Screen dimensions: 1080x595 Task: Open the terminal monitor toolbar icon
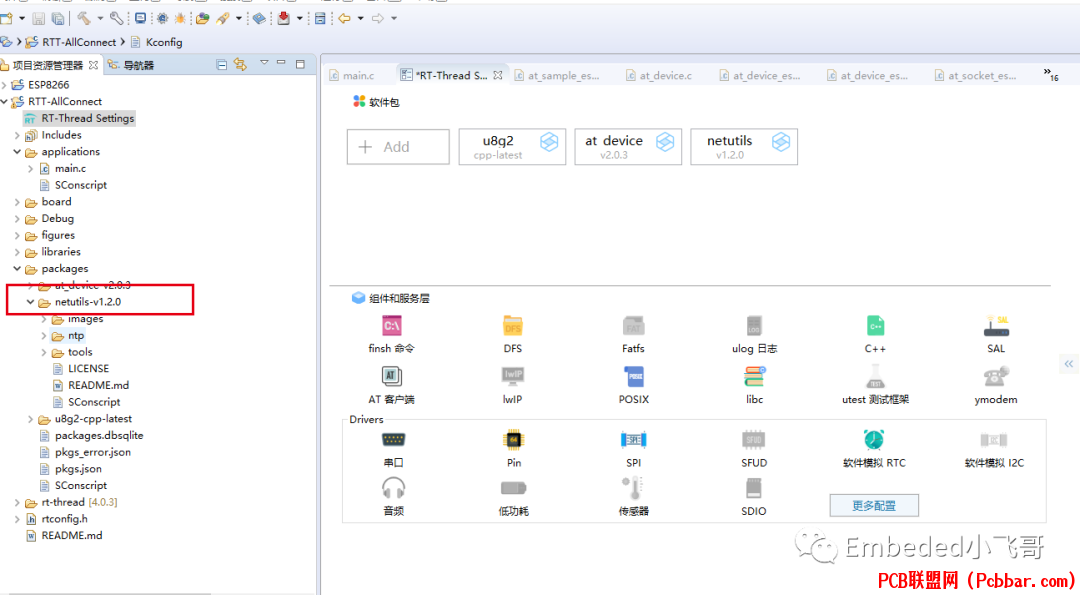[x=141, y=19]
